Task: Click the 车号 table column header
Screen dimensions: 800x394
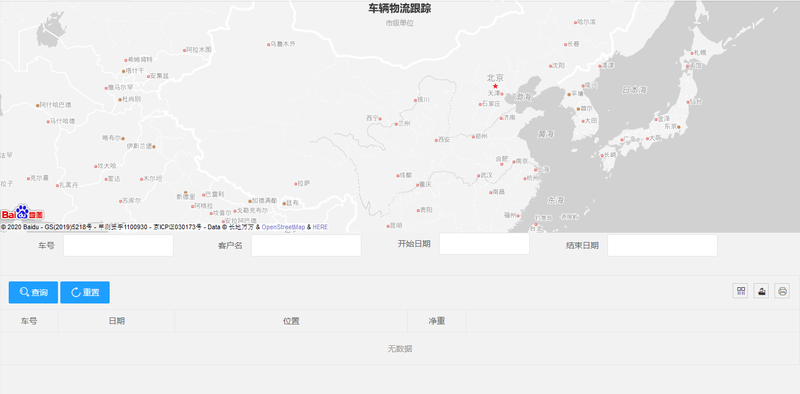Action: click(29, 321)
